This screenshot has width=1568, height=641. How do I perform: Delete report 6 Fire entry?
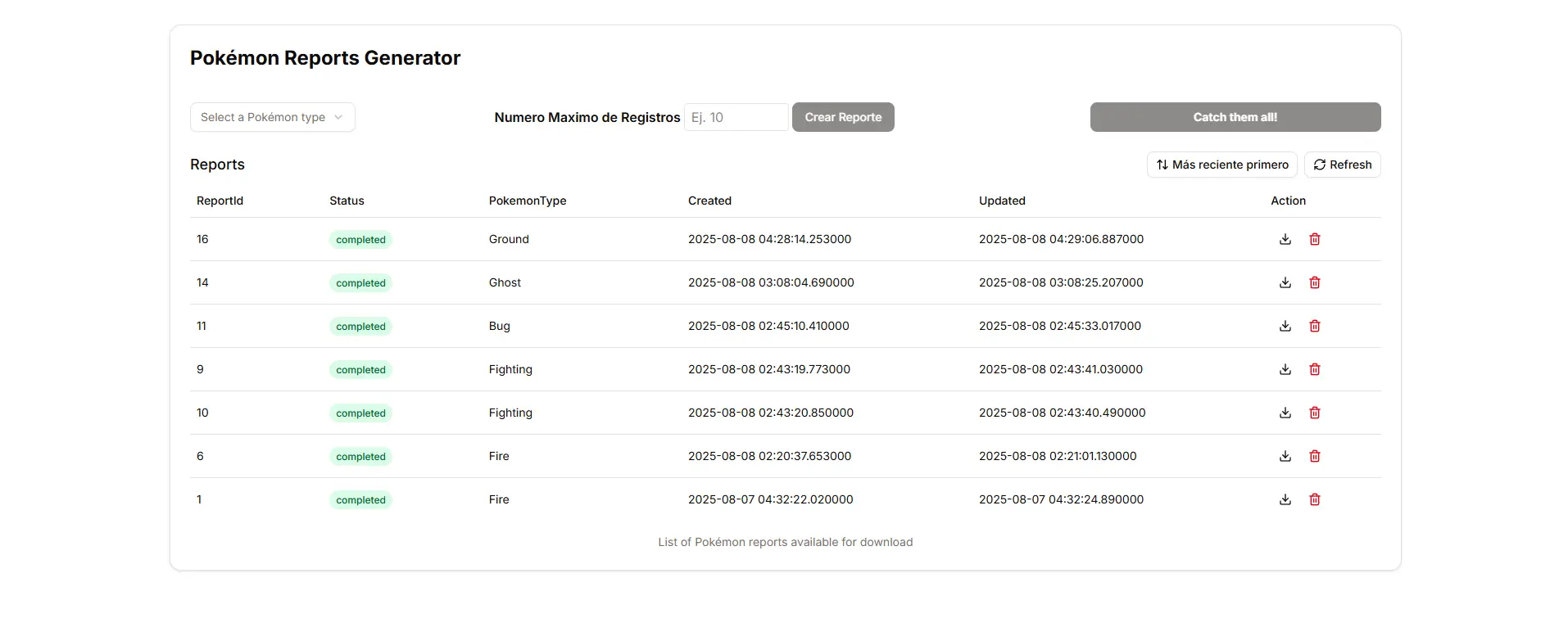click(1314, 456)
